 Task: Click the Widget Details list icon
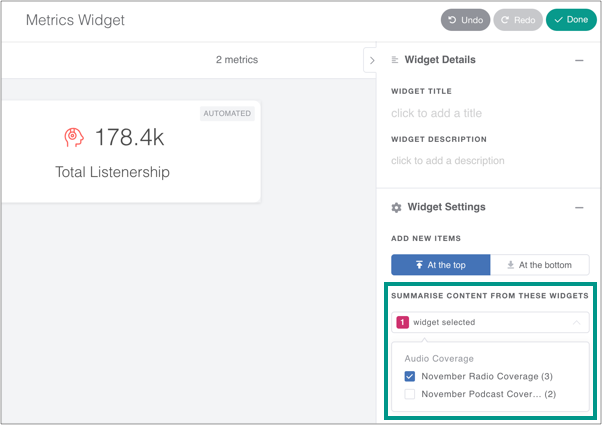coord(396,60)
